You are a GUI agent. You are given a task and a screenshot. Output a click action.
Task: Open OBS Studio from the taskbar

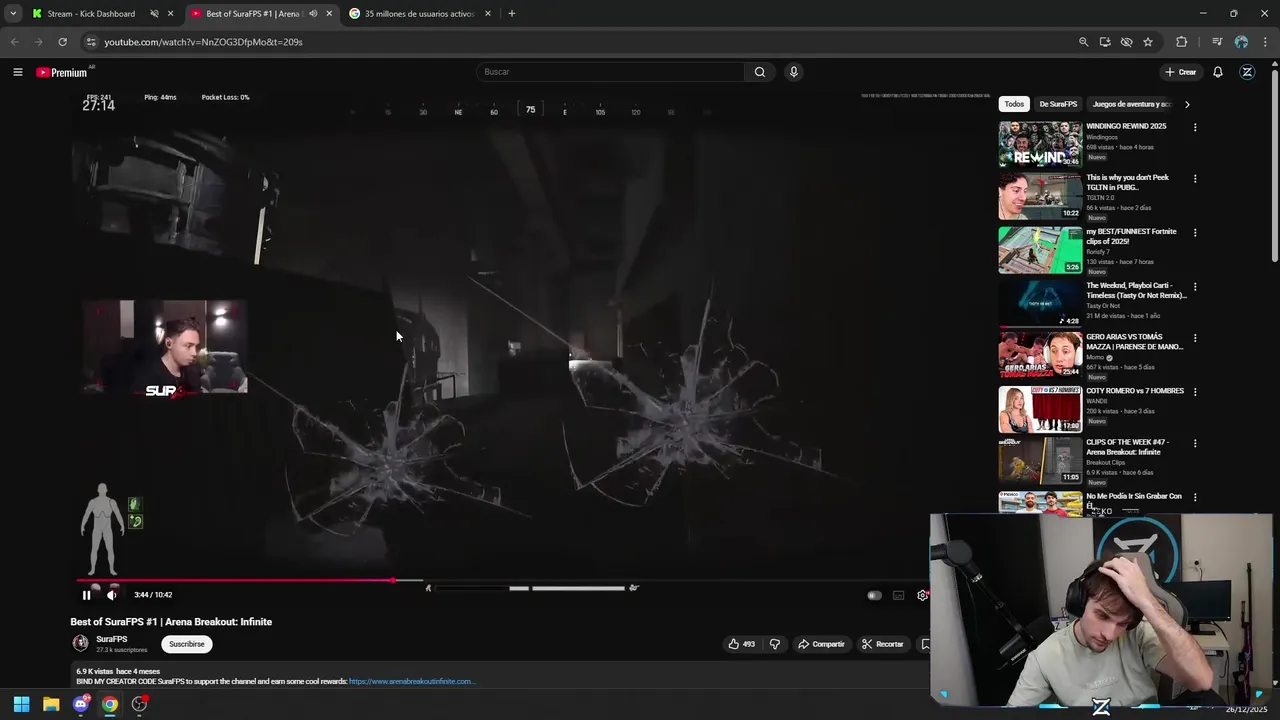(139, 704)
